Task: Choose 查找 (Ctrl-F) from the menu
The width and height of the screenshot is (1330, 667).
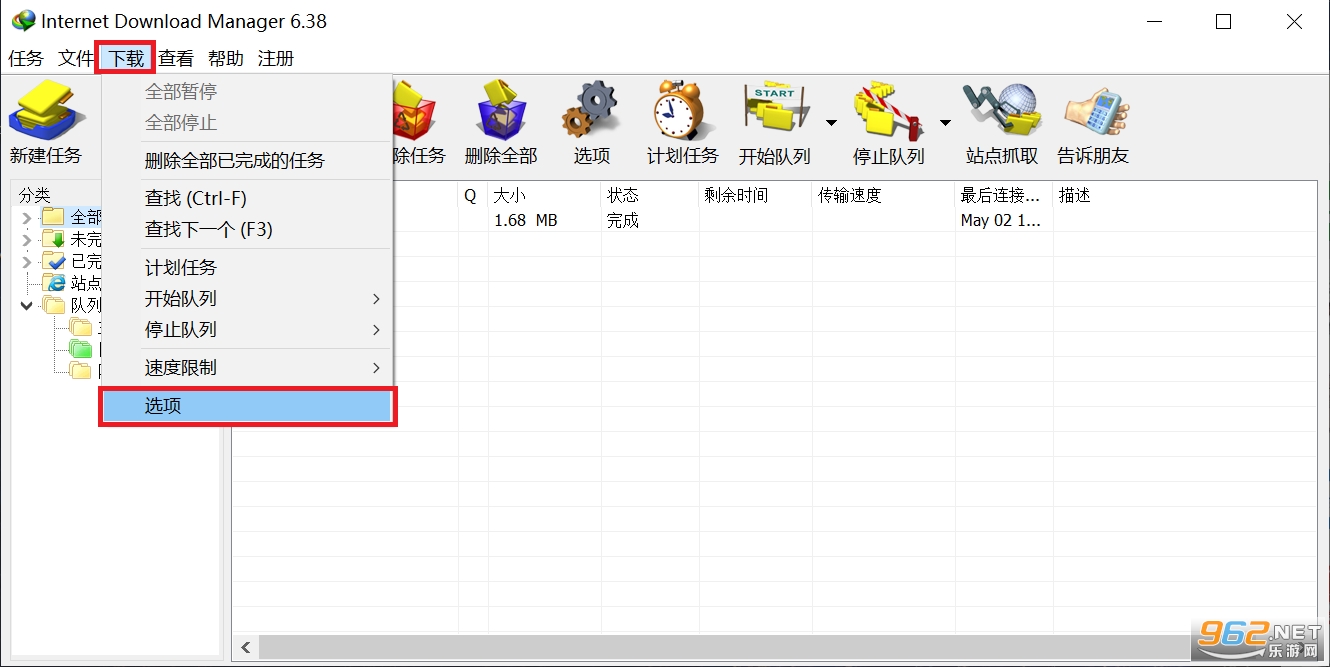Action: click(247, 199)
